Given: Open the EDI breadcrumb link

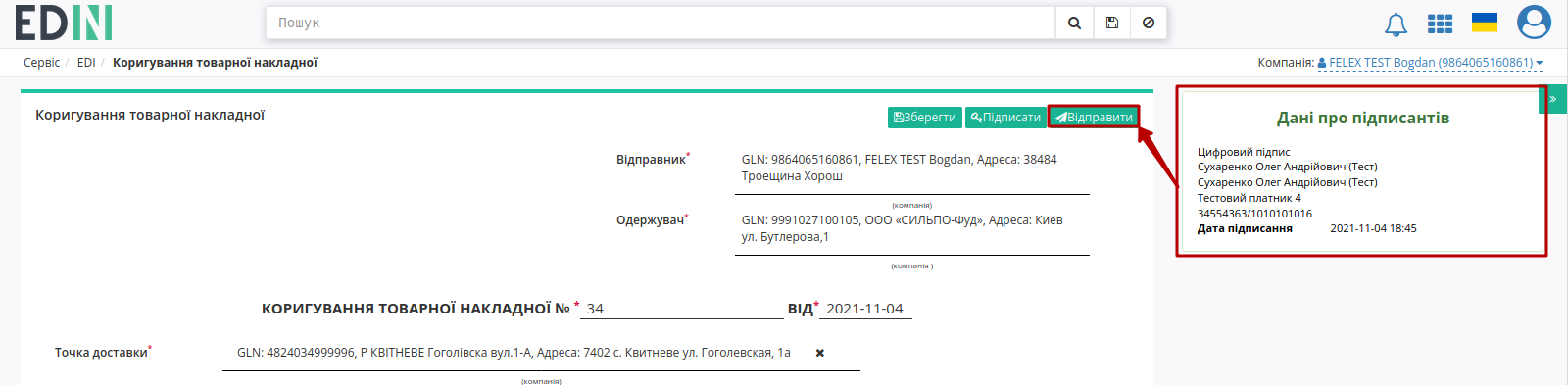Looking at the screenshot, I should 86,63.
